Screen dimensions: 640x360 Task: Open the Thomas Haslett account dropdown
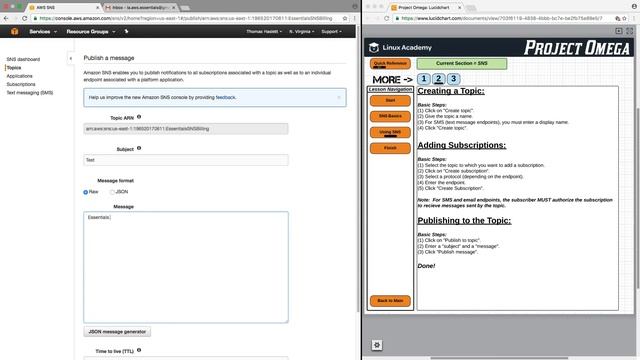tap(264, 31)
